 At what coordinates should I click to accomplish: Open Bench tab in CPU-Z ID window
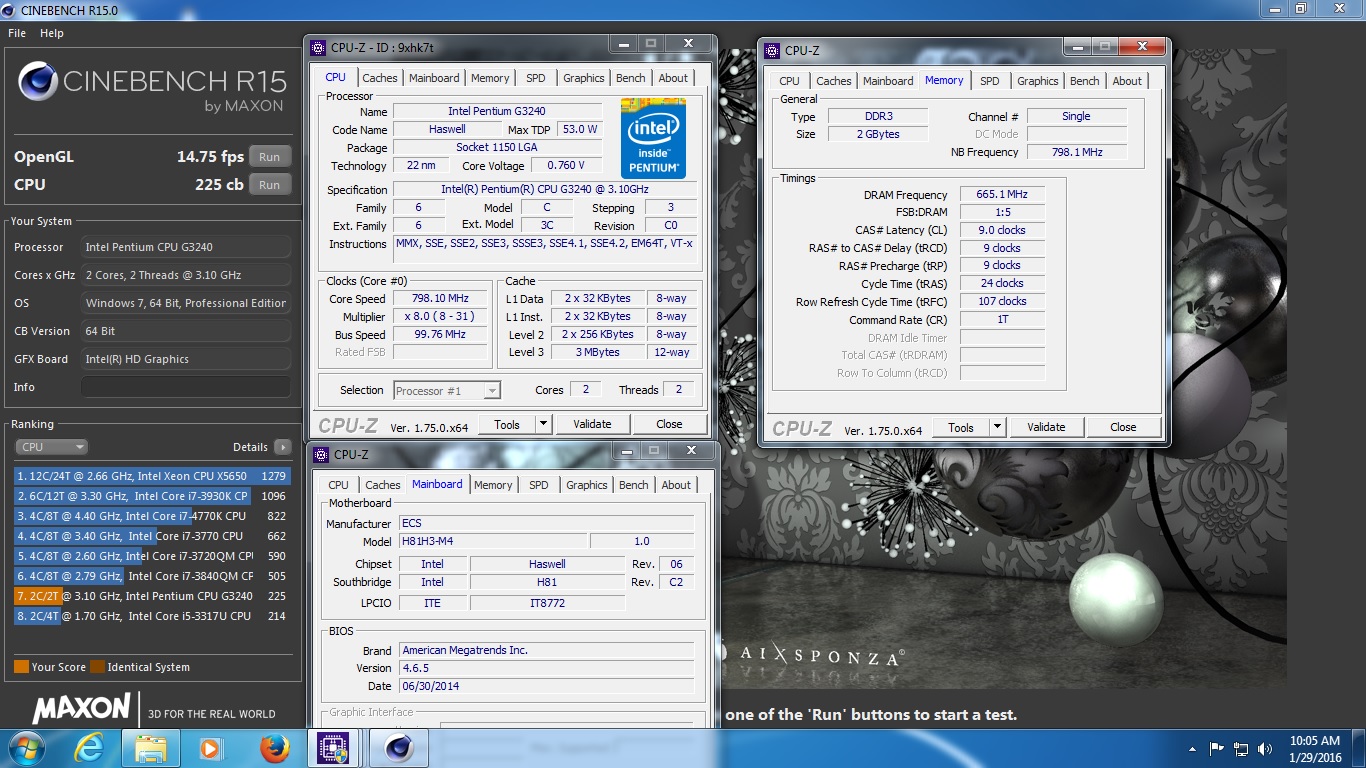tap(631, 78)
